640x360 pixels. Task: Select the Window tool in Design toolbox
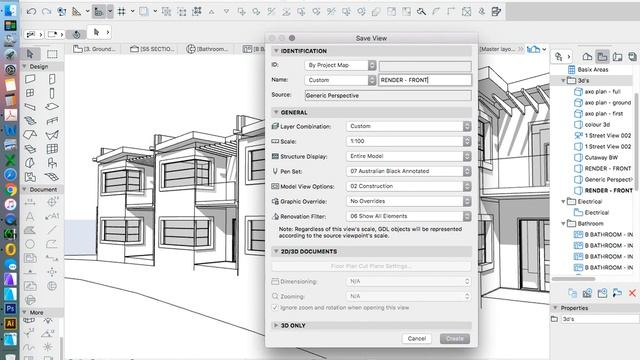tap(30, 93)
